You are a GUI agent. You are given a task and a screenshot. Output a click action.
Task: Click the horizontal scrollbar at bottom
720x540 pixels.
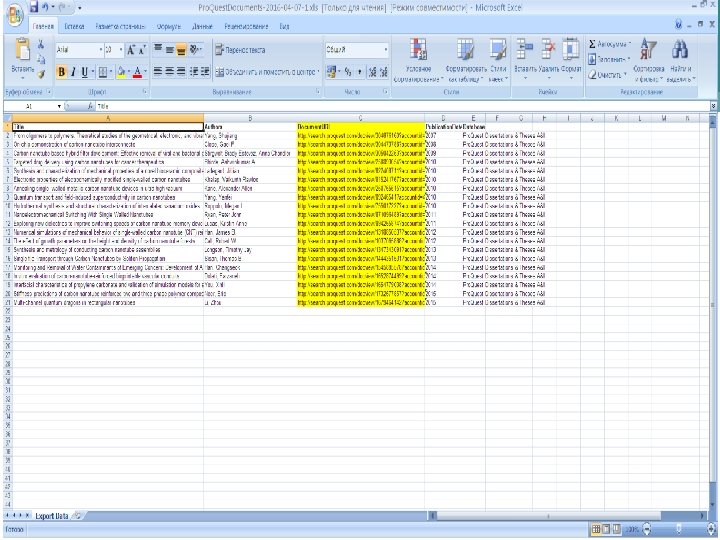tap(549, 516)
